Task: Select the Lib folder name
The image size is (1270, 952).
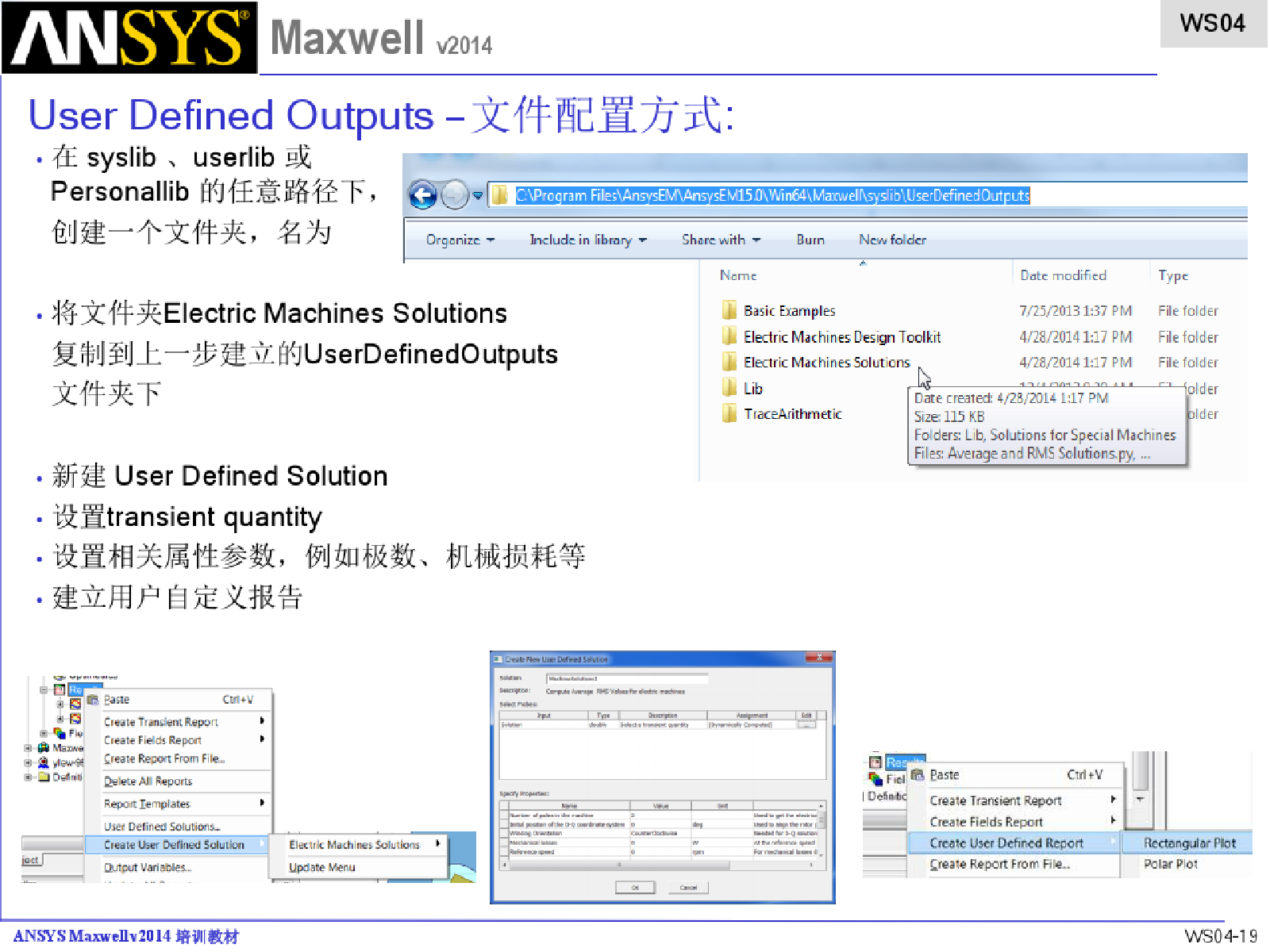Action: tap(753, 389)
